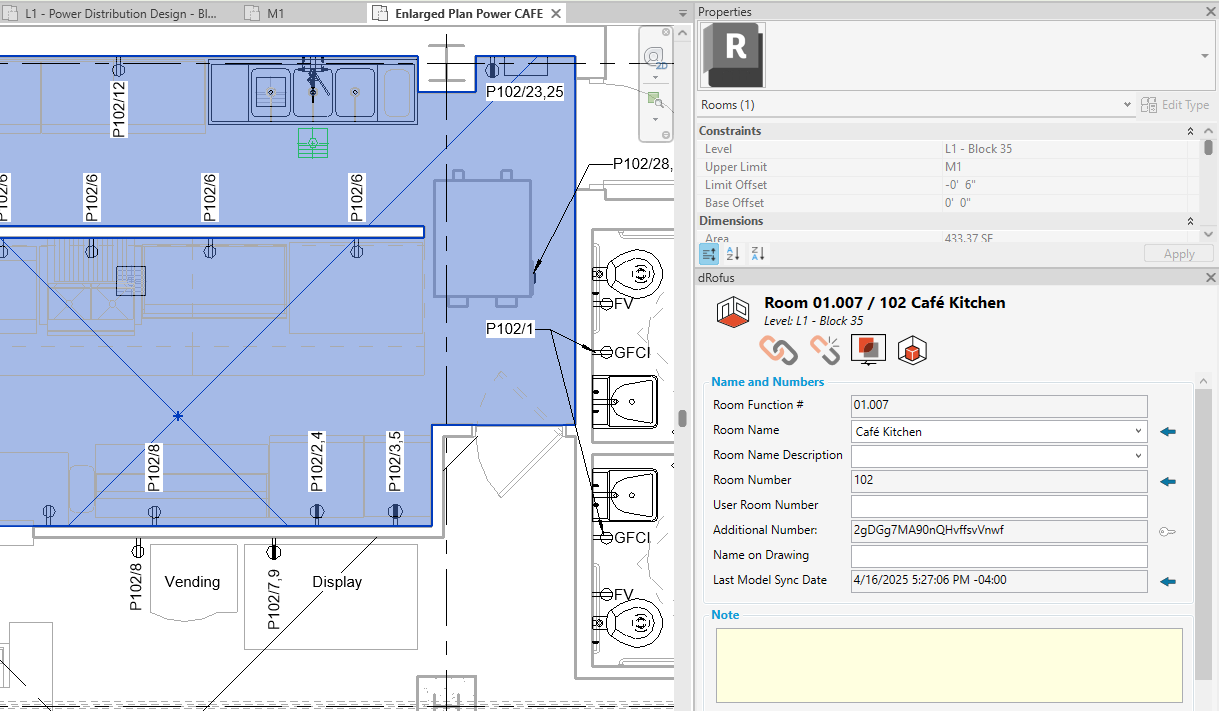This screenshot has width=1219, height=711.
Task: Click the dRofus unlink broken-chain icon
Action: pos(824,349)
